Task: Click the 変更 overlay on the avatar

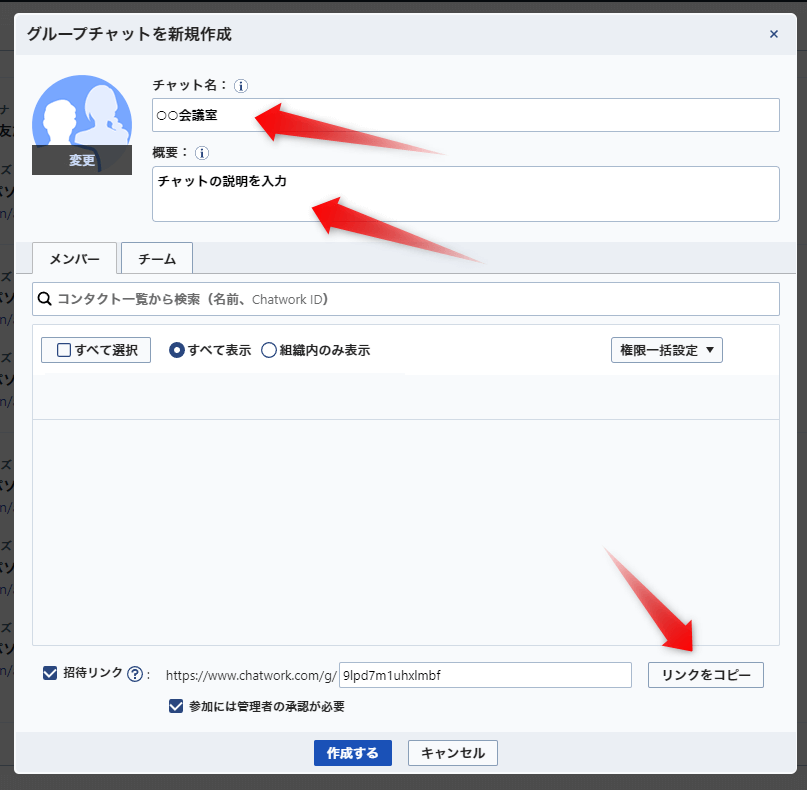Action: (82, 160)
